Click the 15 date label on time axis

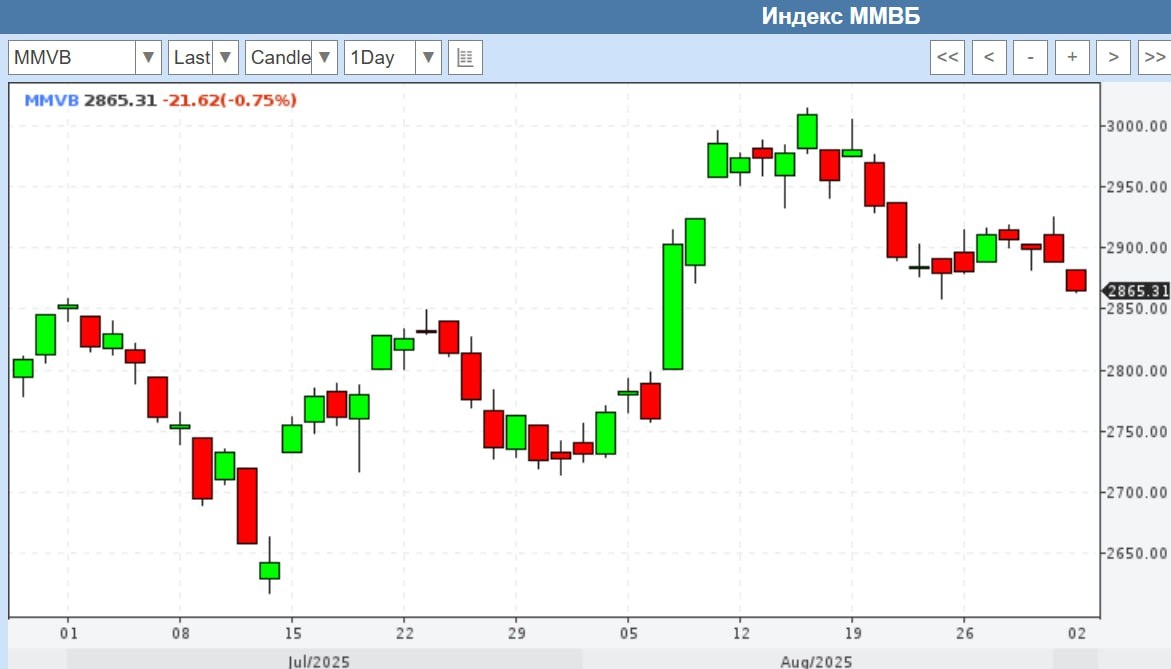point(293,633)
